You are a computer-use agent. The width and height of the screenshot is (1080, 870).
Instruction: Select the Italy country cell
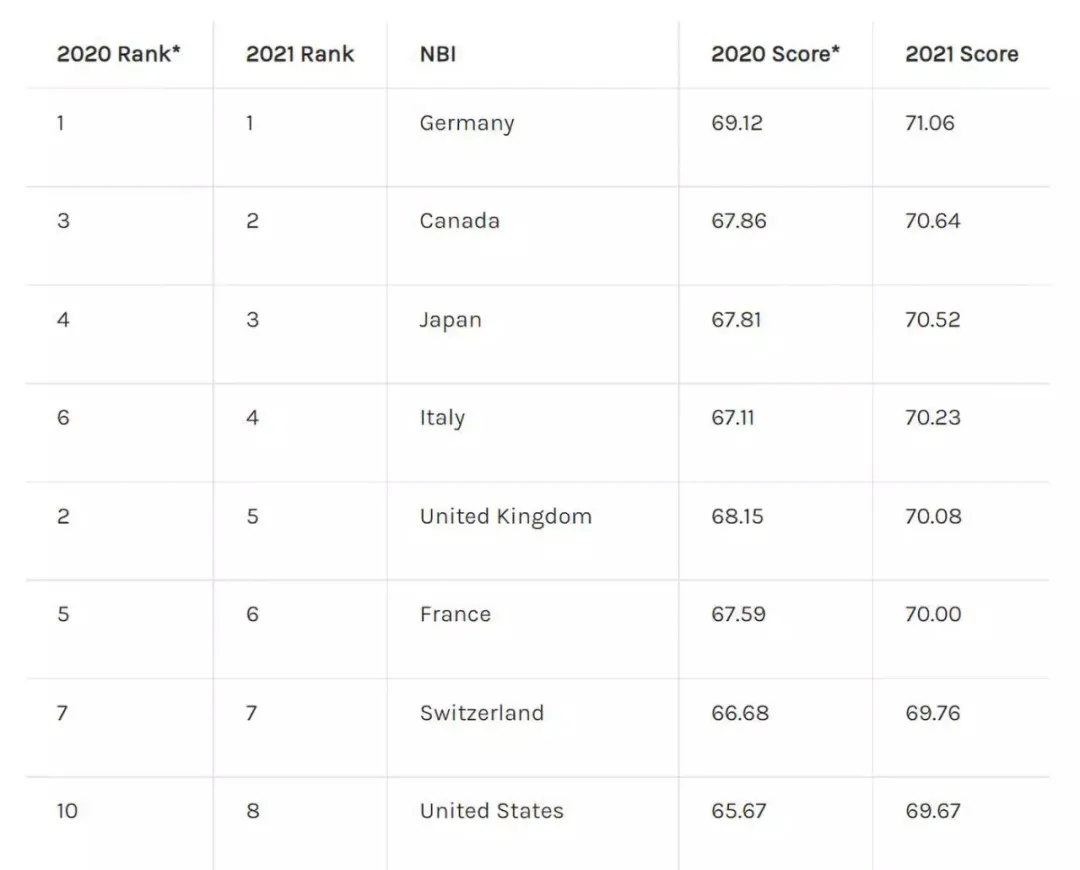click(442, 418)
